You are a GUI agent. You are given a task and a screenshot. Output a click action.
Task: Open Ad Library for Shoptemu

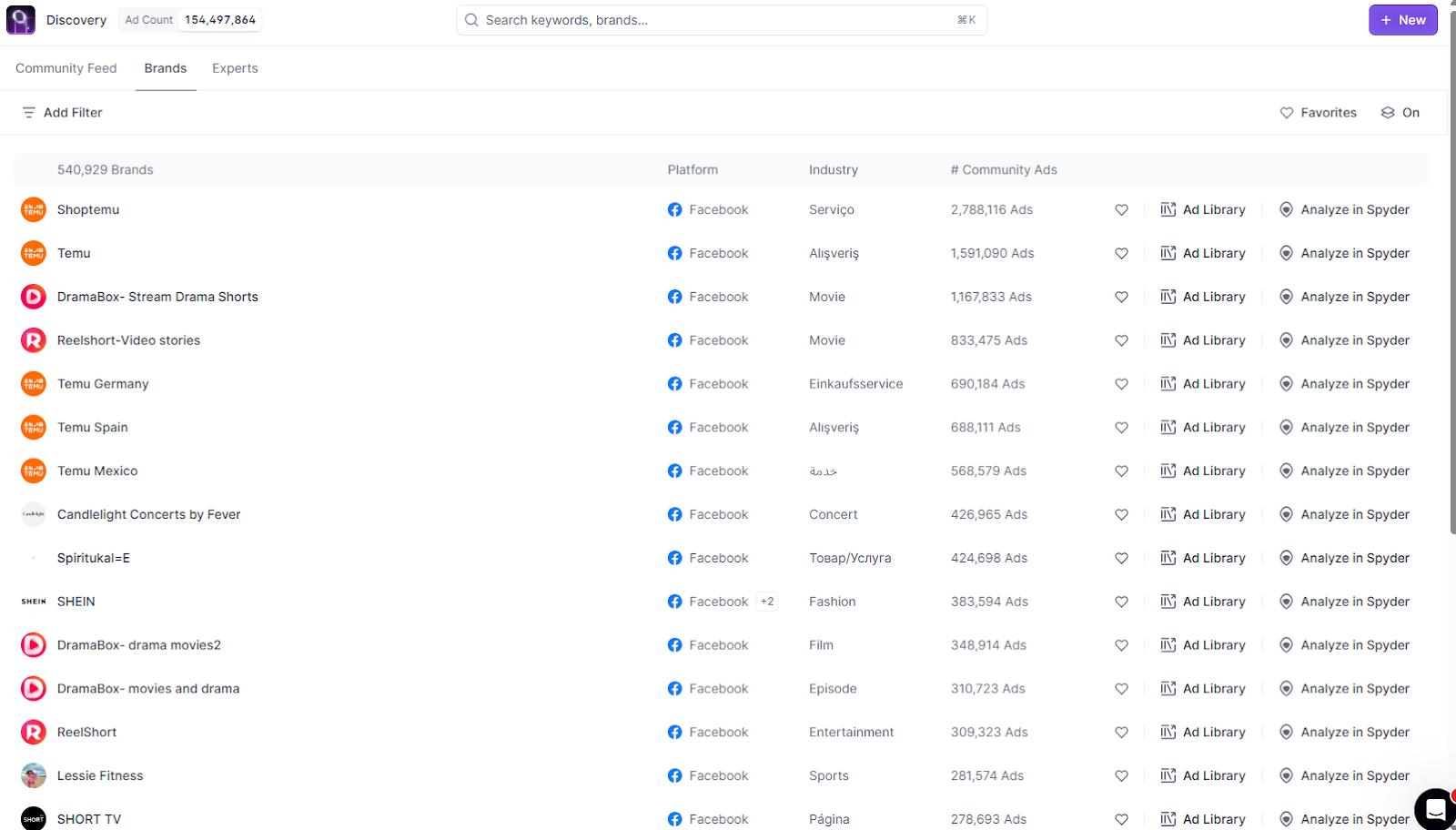pos(1203,209)
